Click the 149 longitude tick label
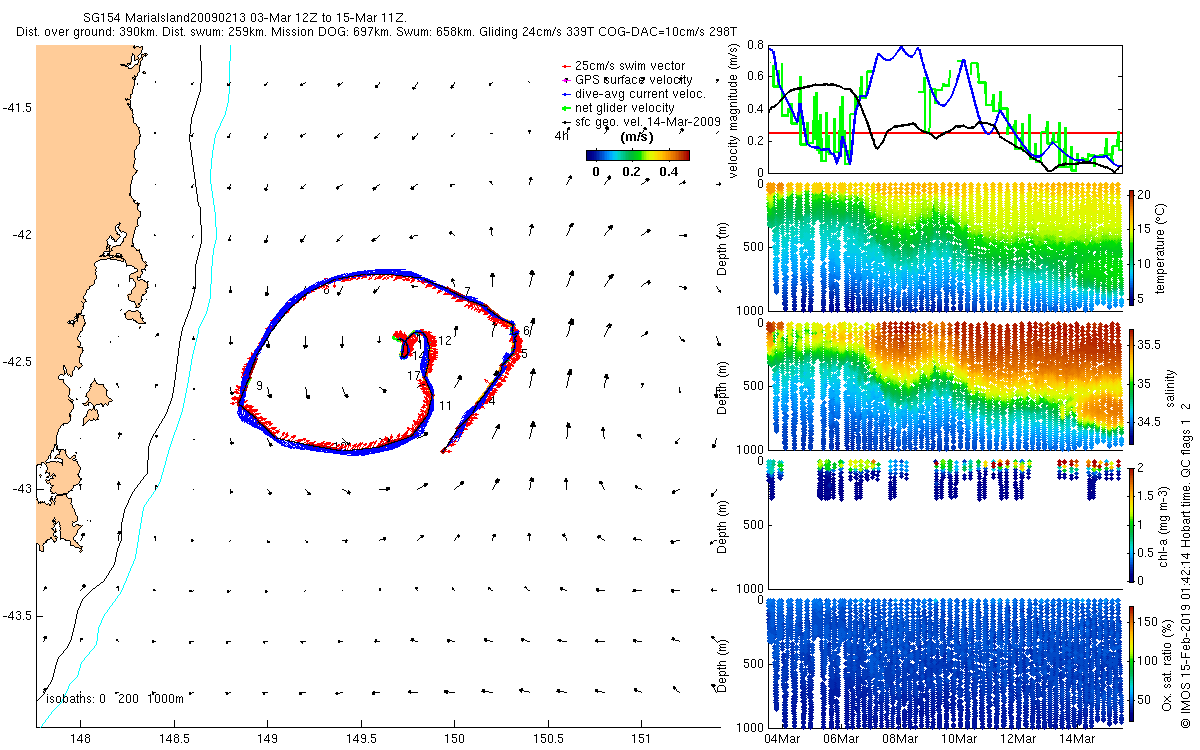The height and width of the screenshot is (750, 1200). point(267,738)
